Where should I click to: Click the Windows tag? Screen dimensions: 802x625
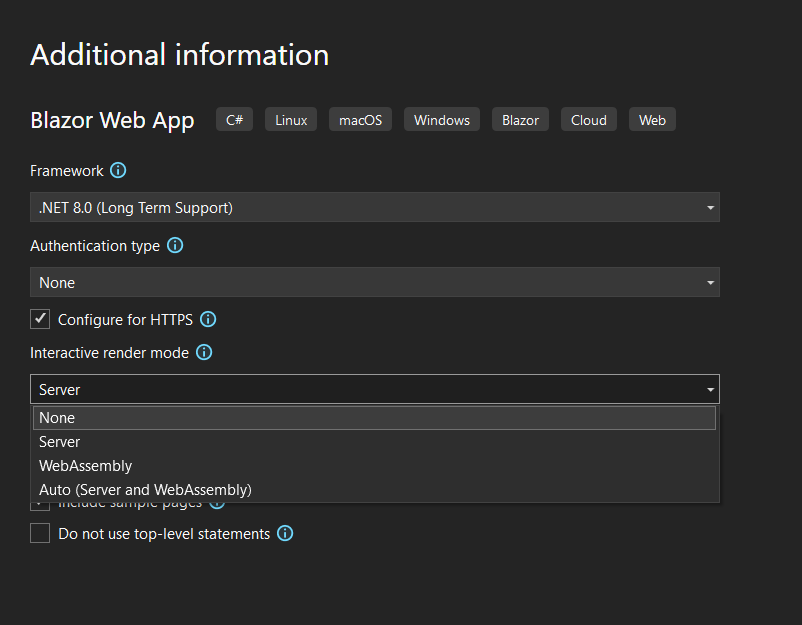(x=441, y=119)
